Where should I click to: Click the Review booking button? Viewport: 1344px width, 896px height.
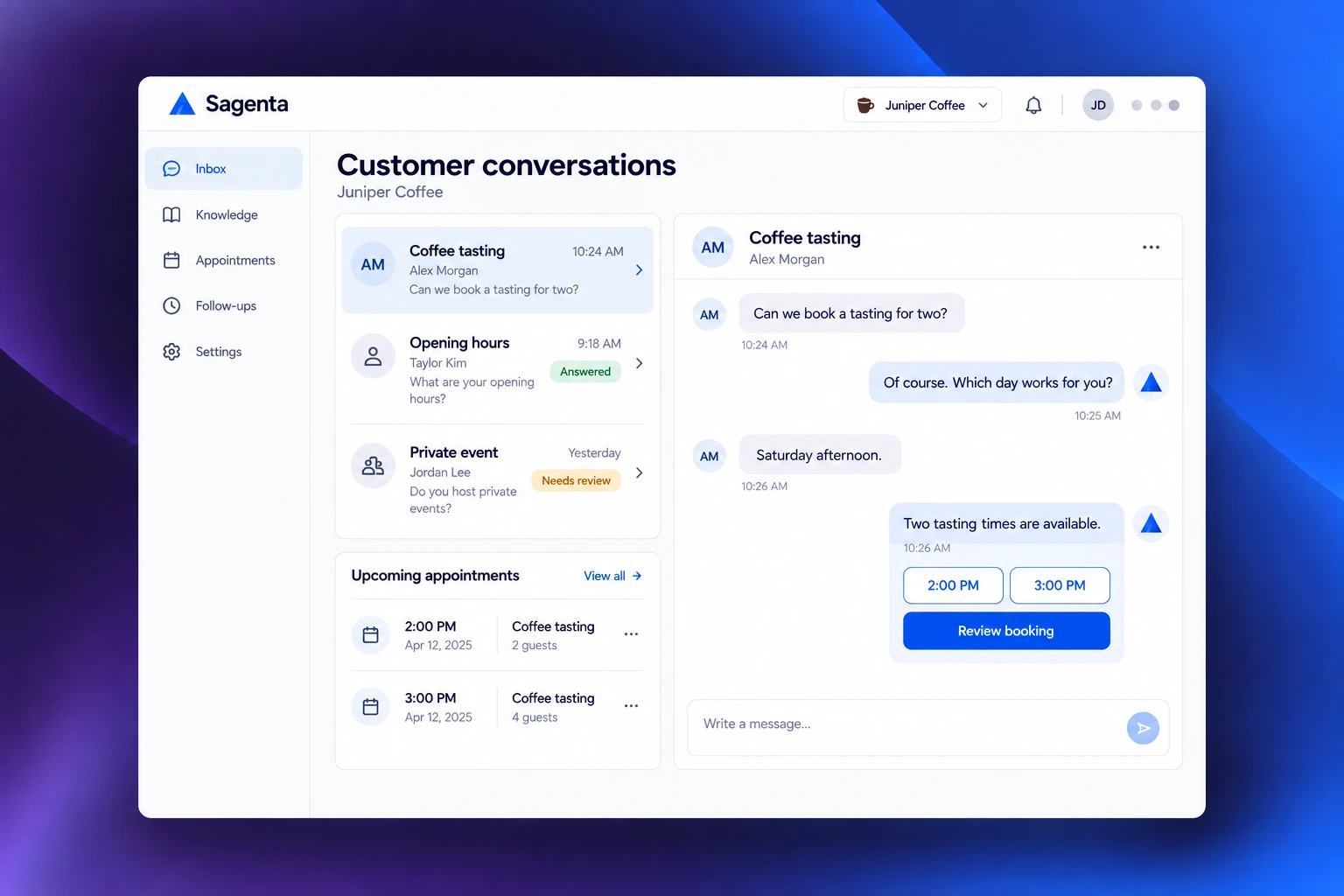point(1006,631)
